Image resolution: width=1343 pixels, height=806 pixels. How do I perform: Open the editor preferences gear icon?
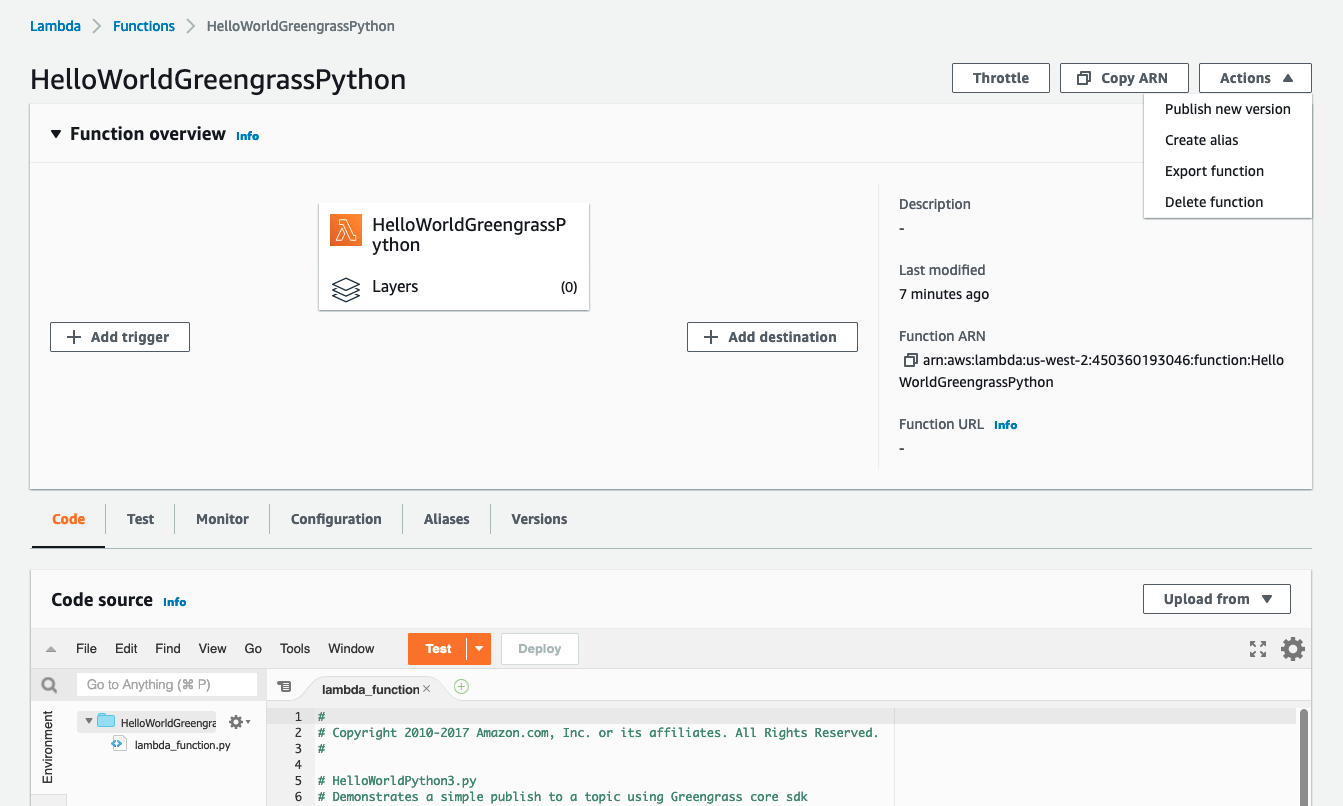pyautogui.click(x=1293, y=649)
